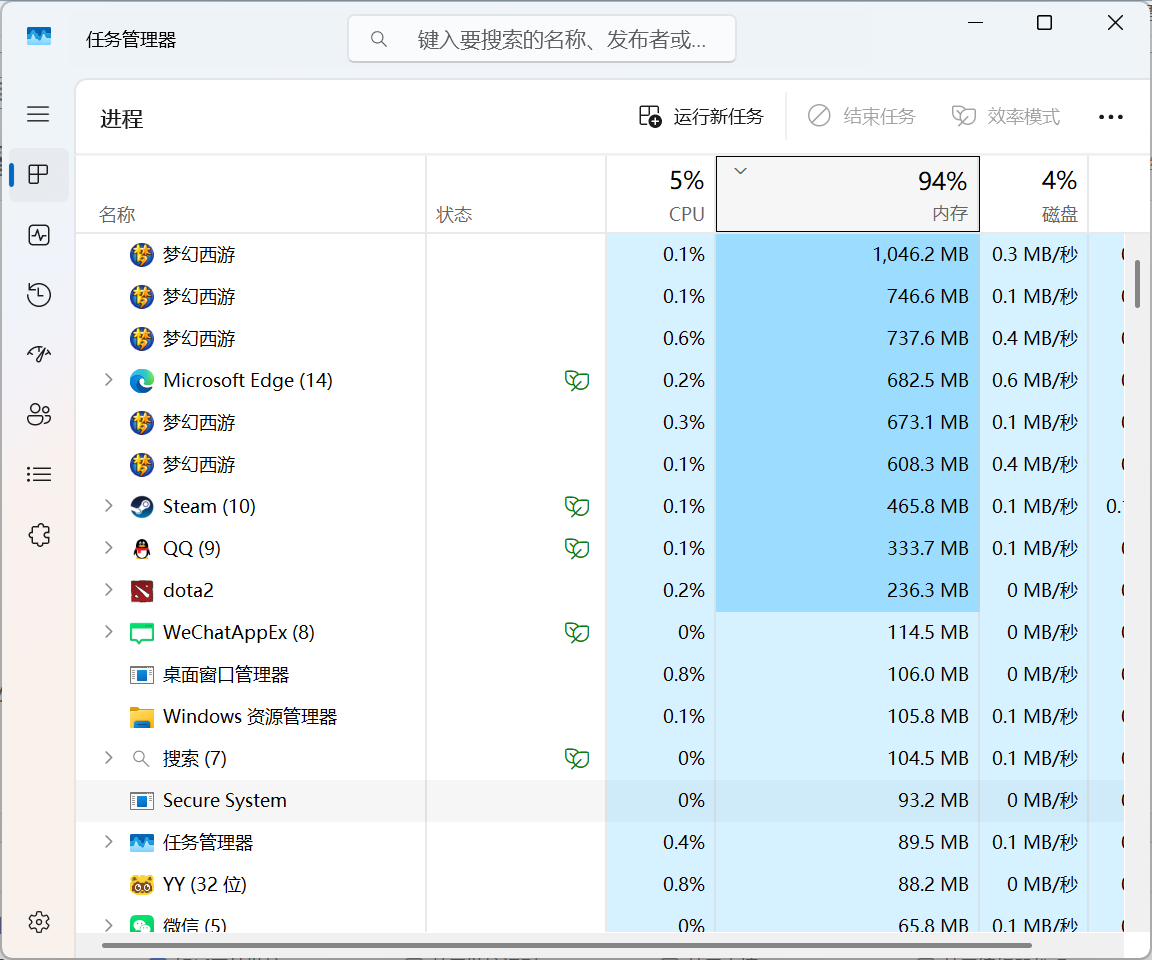
Task: Click the 737.6 MB memory value
Action: coord(927,339)
